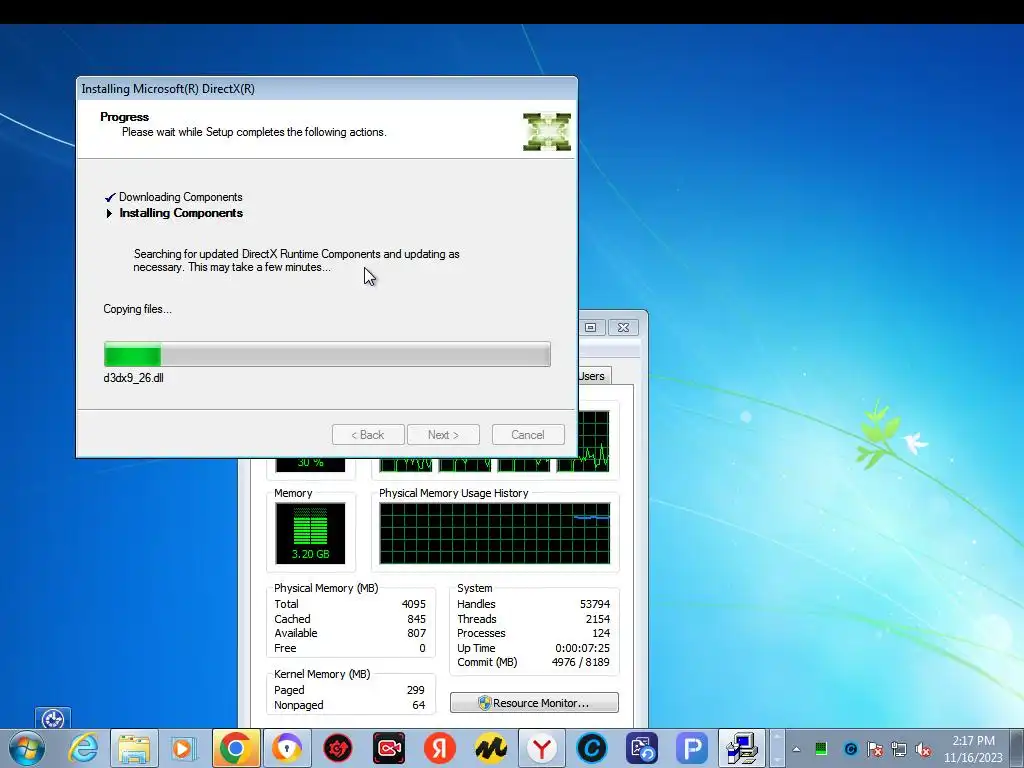The height and width of the screenshot is (768, 1024).
Task: Open the picture restore app icon
Action: 641,748
